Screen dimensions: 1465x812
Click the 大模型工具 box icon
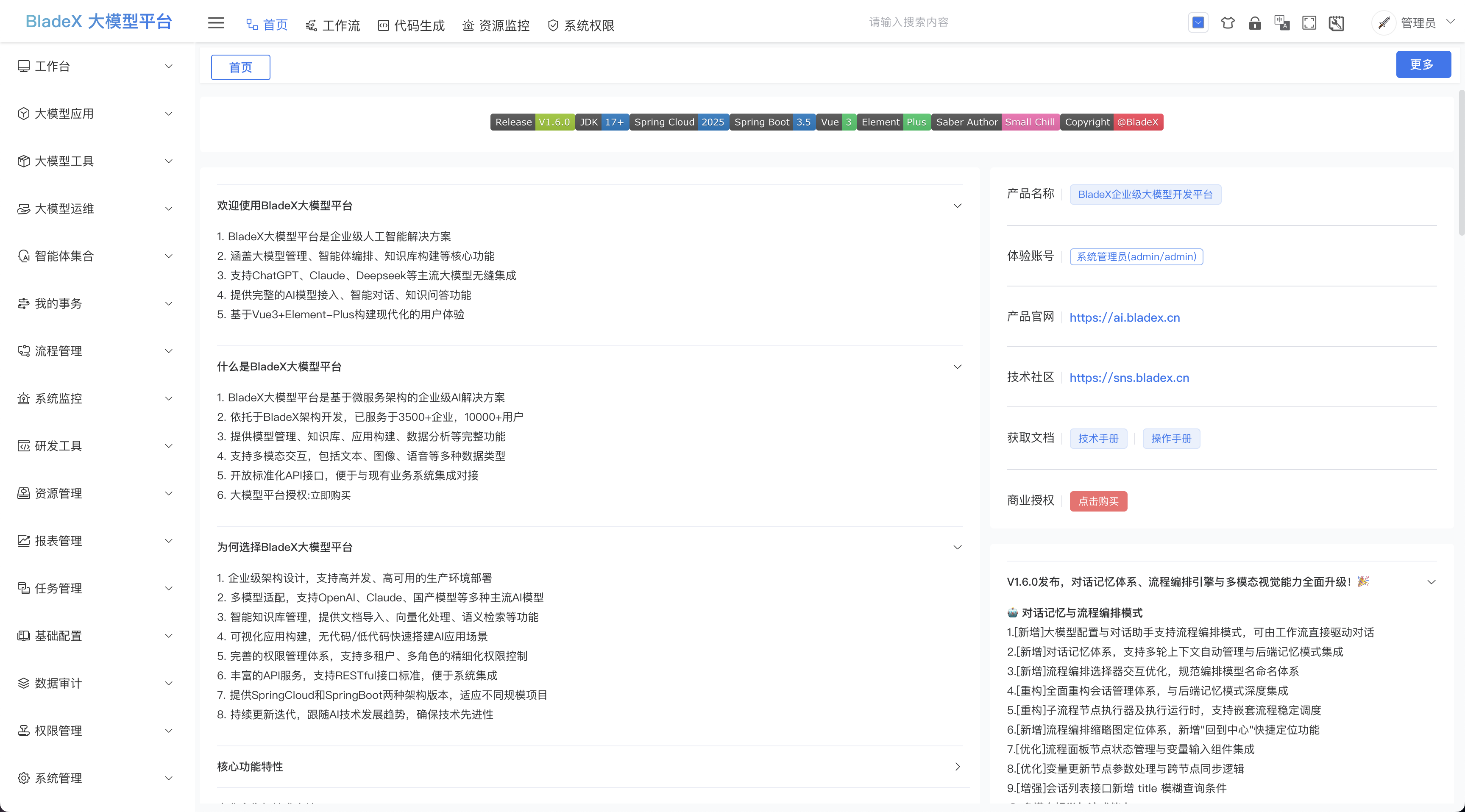coord(23,161)
